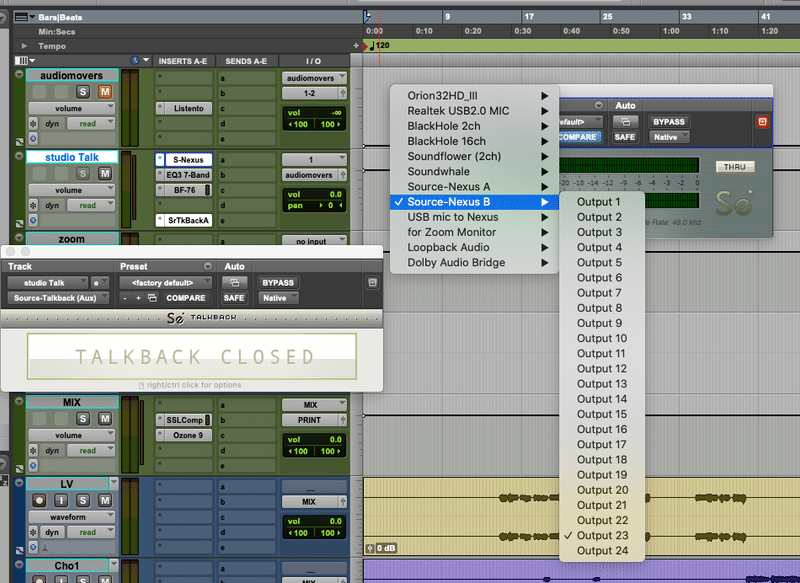
Task: Open the Preset section menu circle icon
Action: click(x=208, y=266)
